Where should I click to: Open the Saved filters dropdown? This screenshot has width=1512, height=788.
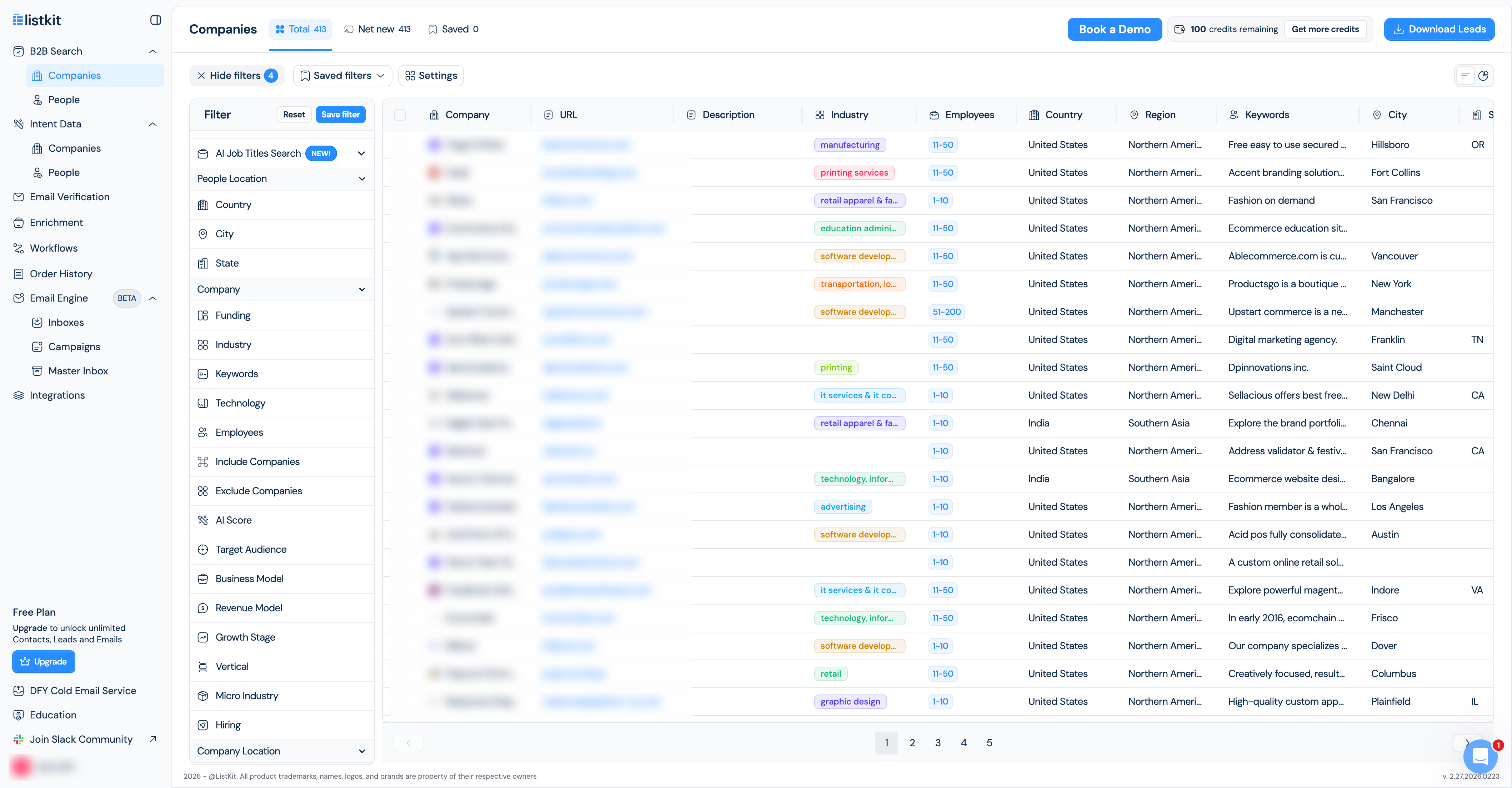coord(342,75)
